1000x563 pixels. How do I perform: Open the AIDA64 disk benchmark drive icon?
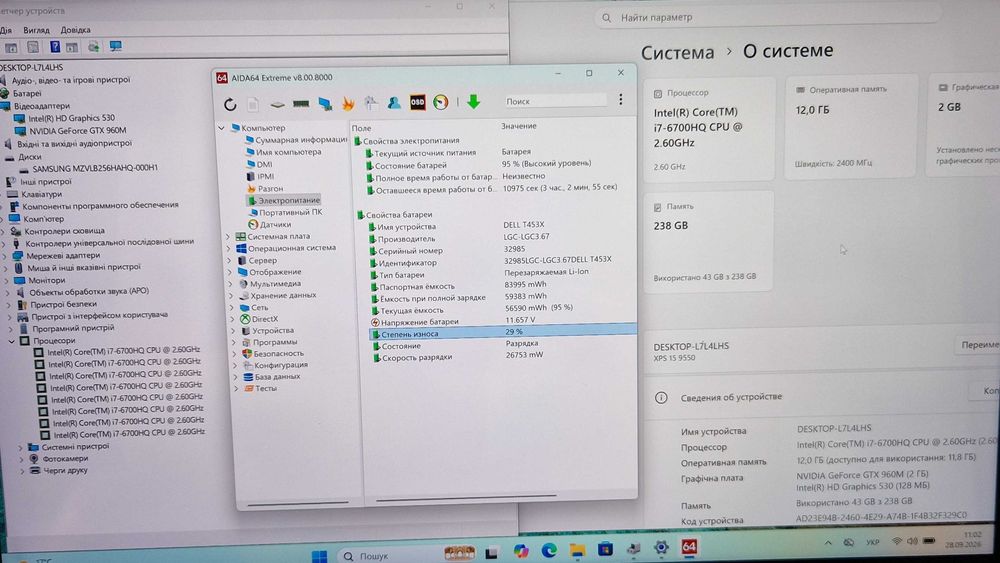pos(277,104)
